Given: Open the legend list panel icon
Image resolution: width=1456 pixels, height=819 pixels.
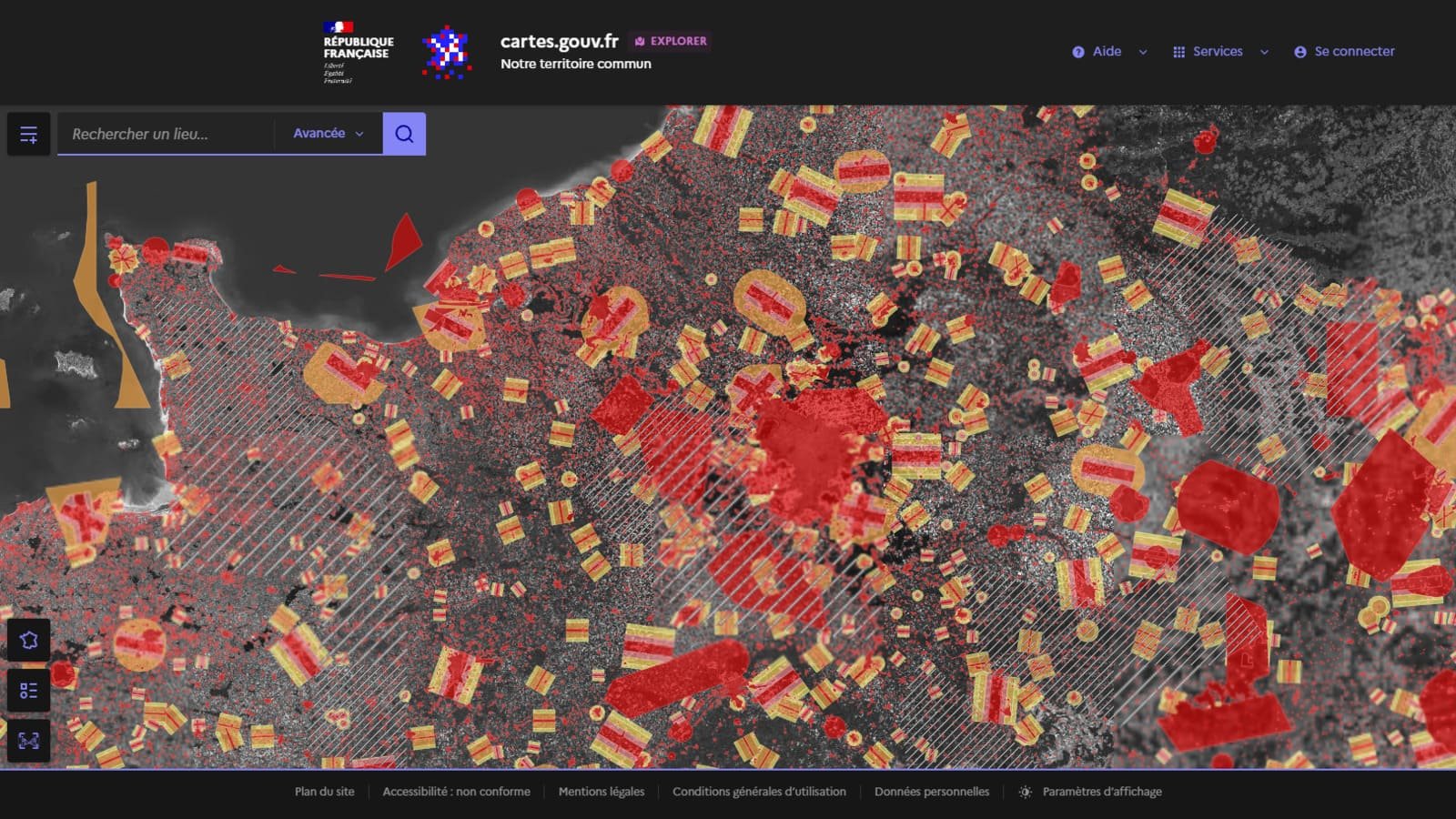Looking at the screenshot, I should pyautogui.click(x=29, y=691).
